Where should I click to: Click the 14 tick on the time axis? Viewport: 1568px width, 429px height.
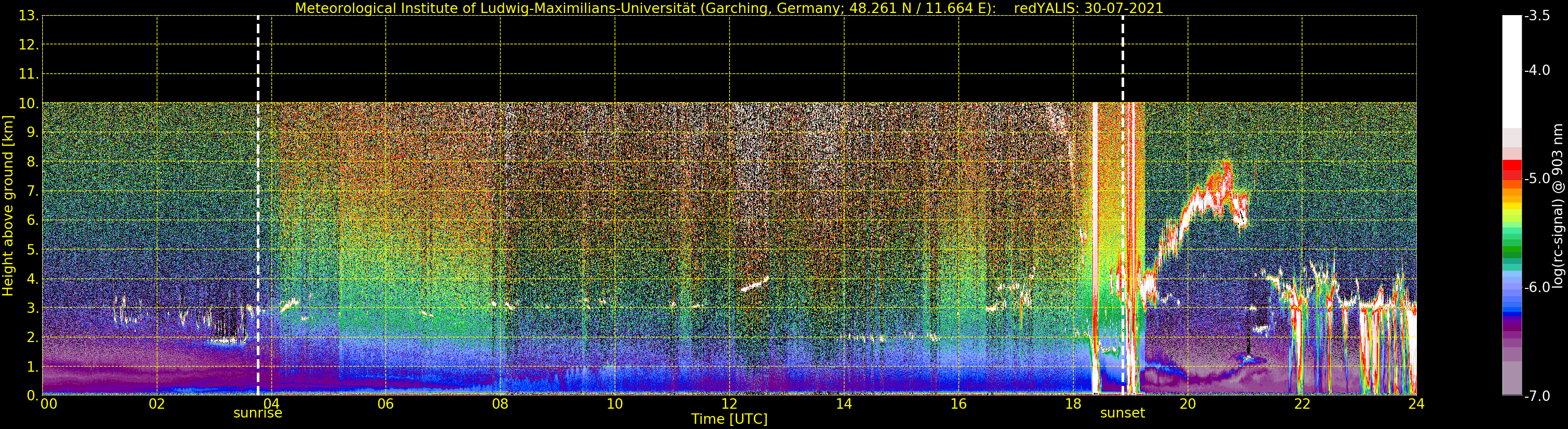click(844, 403)
